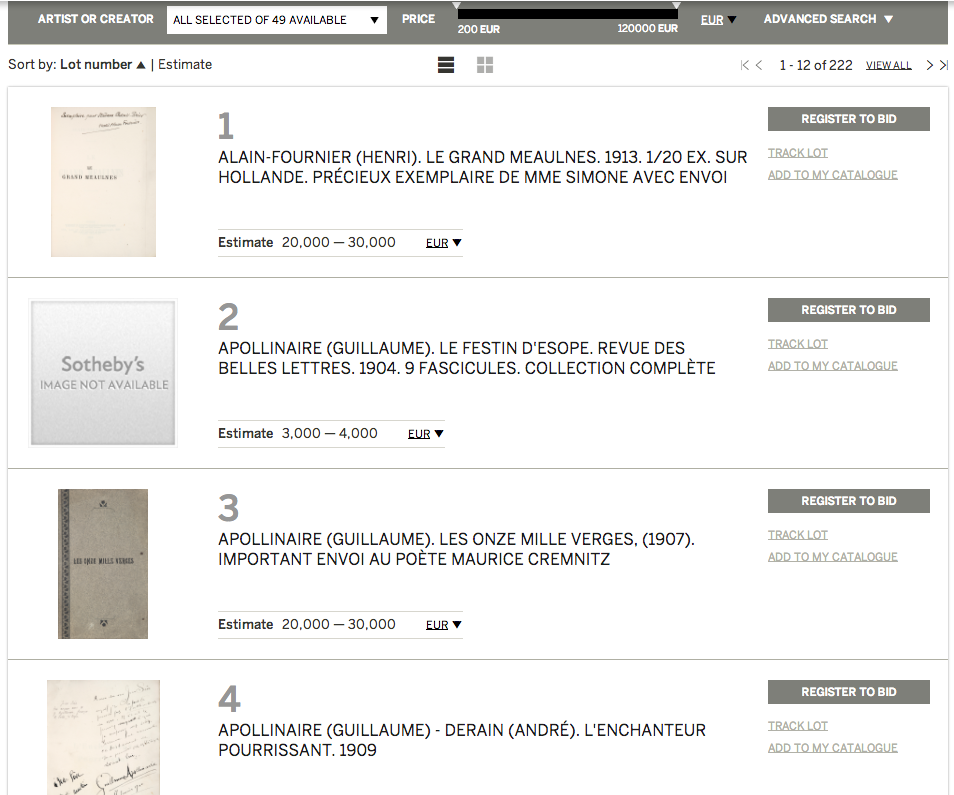The width and height of the screenshot is (954, 795).
Task: Open L'Enchanteur Pourrissant lot title
Action: pos(462,740)
